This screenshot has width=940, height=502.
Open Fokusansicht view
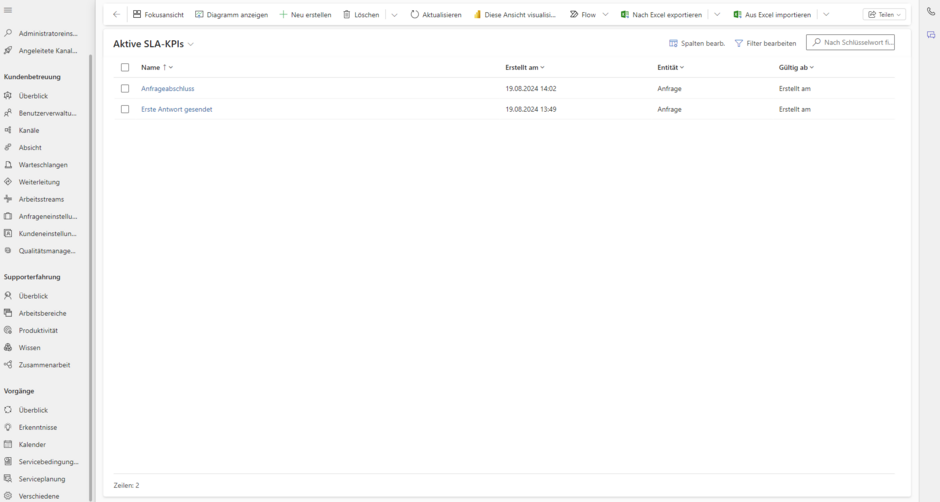click(x=158, y=15)
